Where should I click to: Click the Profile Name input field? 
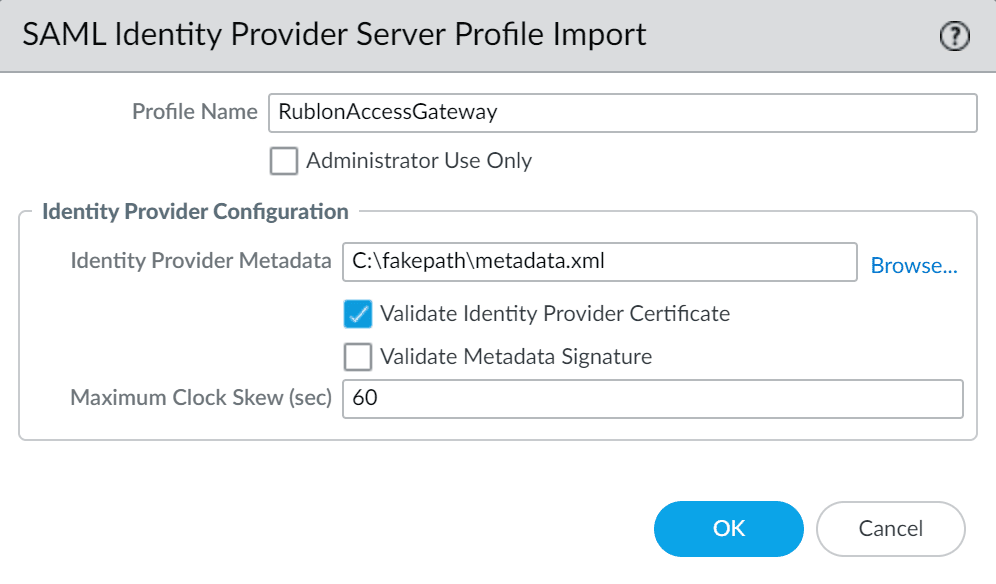(x=620, y=113)
